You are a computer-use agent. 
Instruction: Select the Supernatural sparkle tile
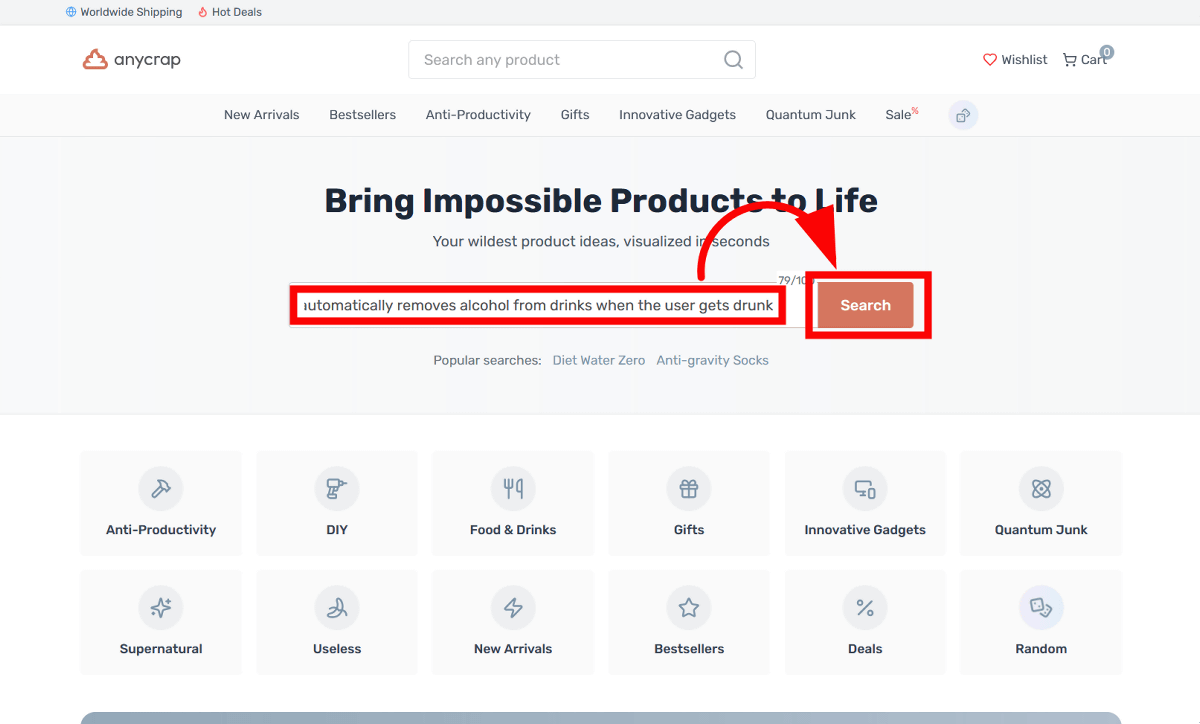coord(161,622)
